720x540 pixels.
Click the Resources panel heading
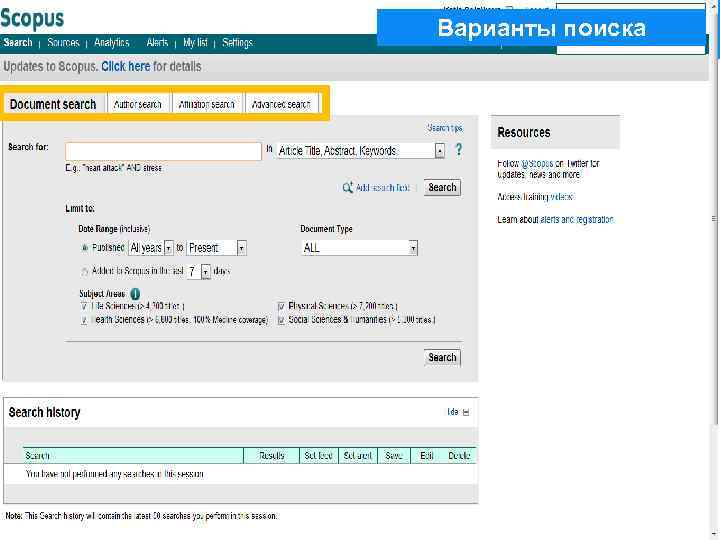pyautogui.click(x=523, y=132)
